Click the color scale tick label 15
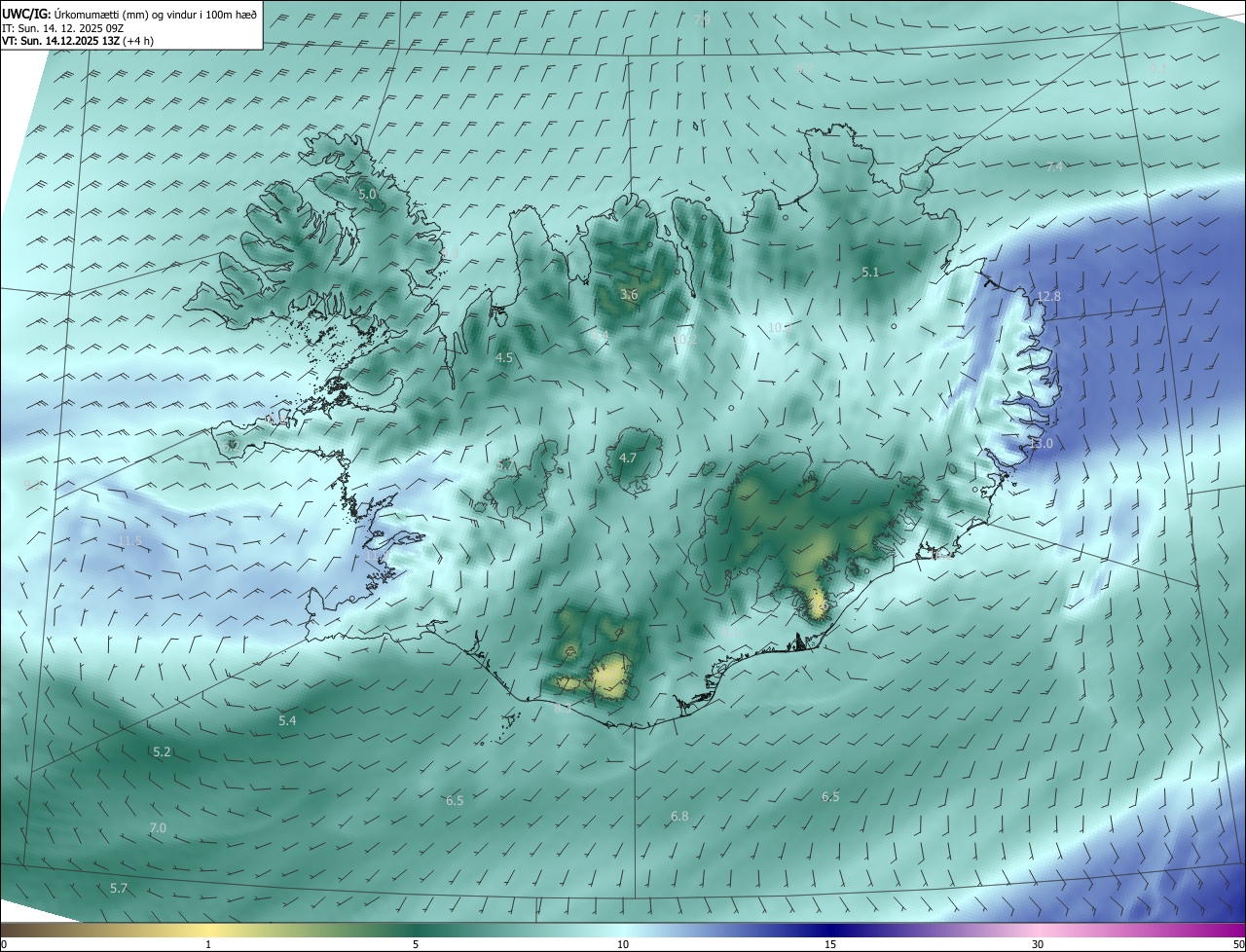The height and width of the screenshot is (952, 1246). pos(830,944)
